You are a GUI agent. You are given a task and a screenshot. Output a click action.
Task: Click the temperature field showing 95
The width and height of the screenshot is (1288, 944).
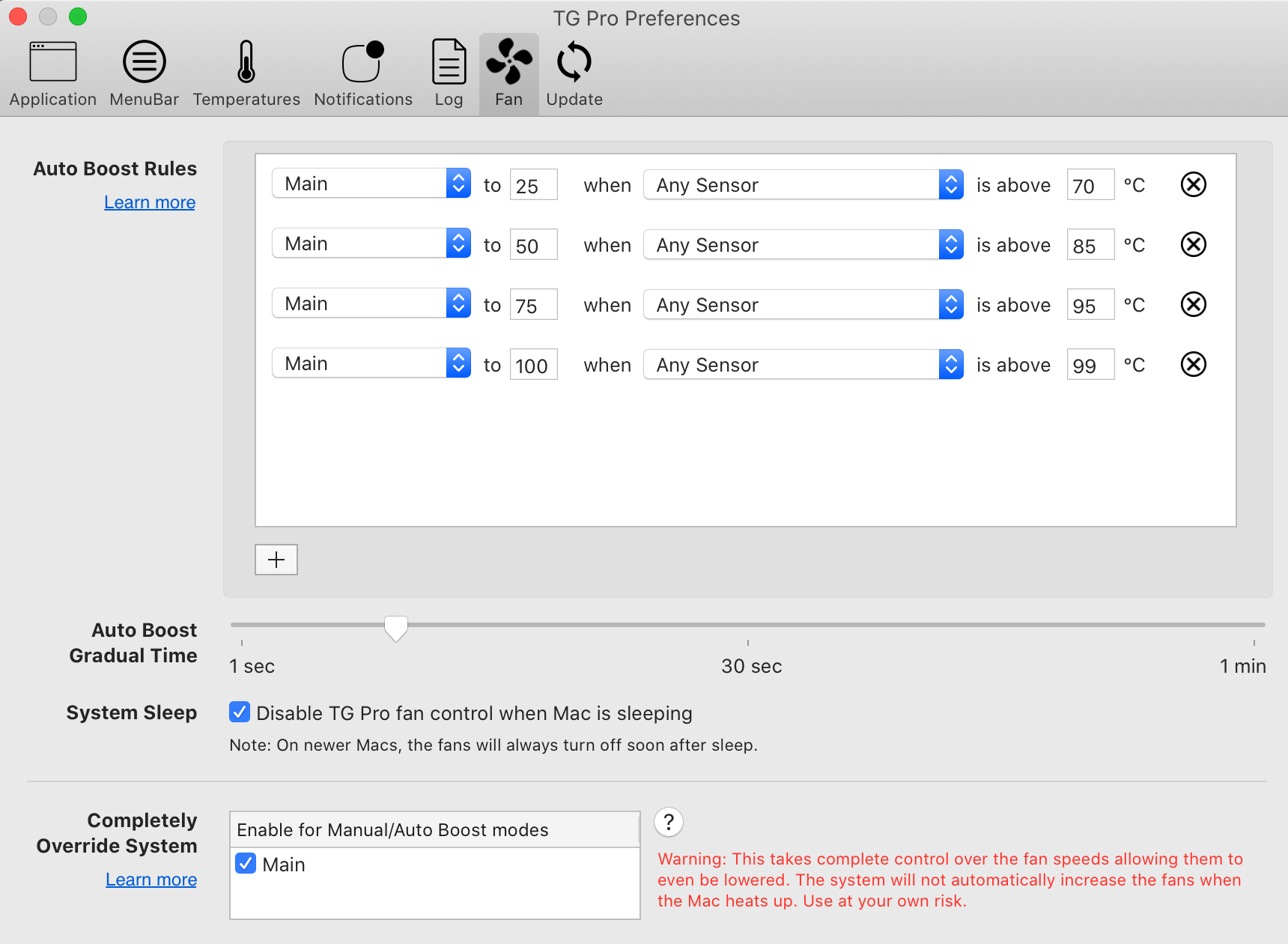(1091, 305)
